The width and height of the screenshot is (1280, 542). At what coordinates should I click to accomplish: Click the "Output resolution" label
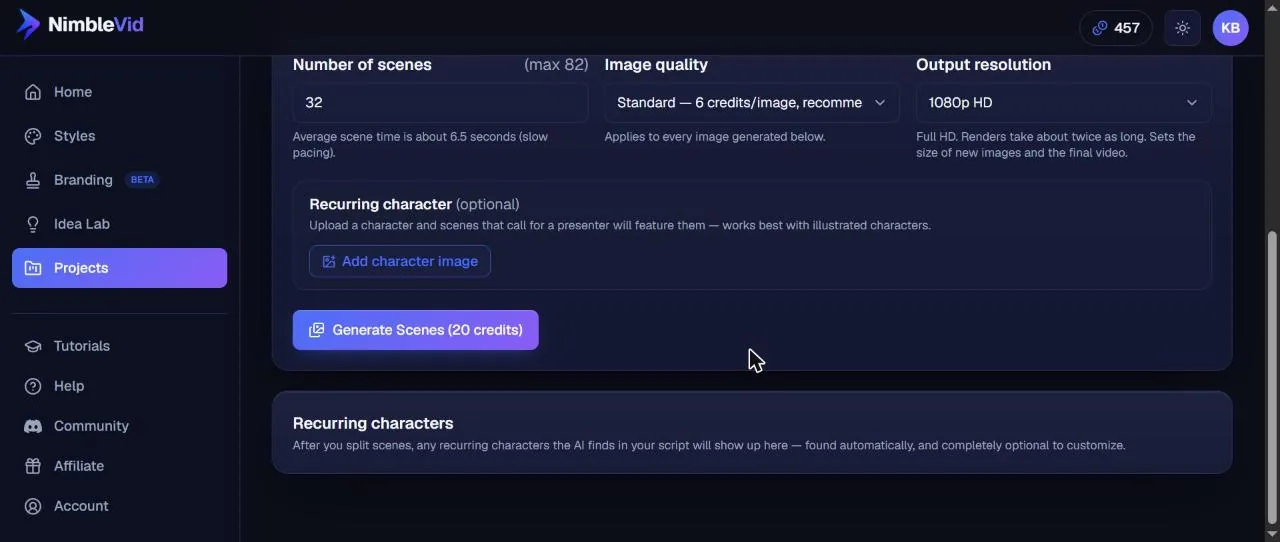pos(983,64)
